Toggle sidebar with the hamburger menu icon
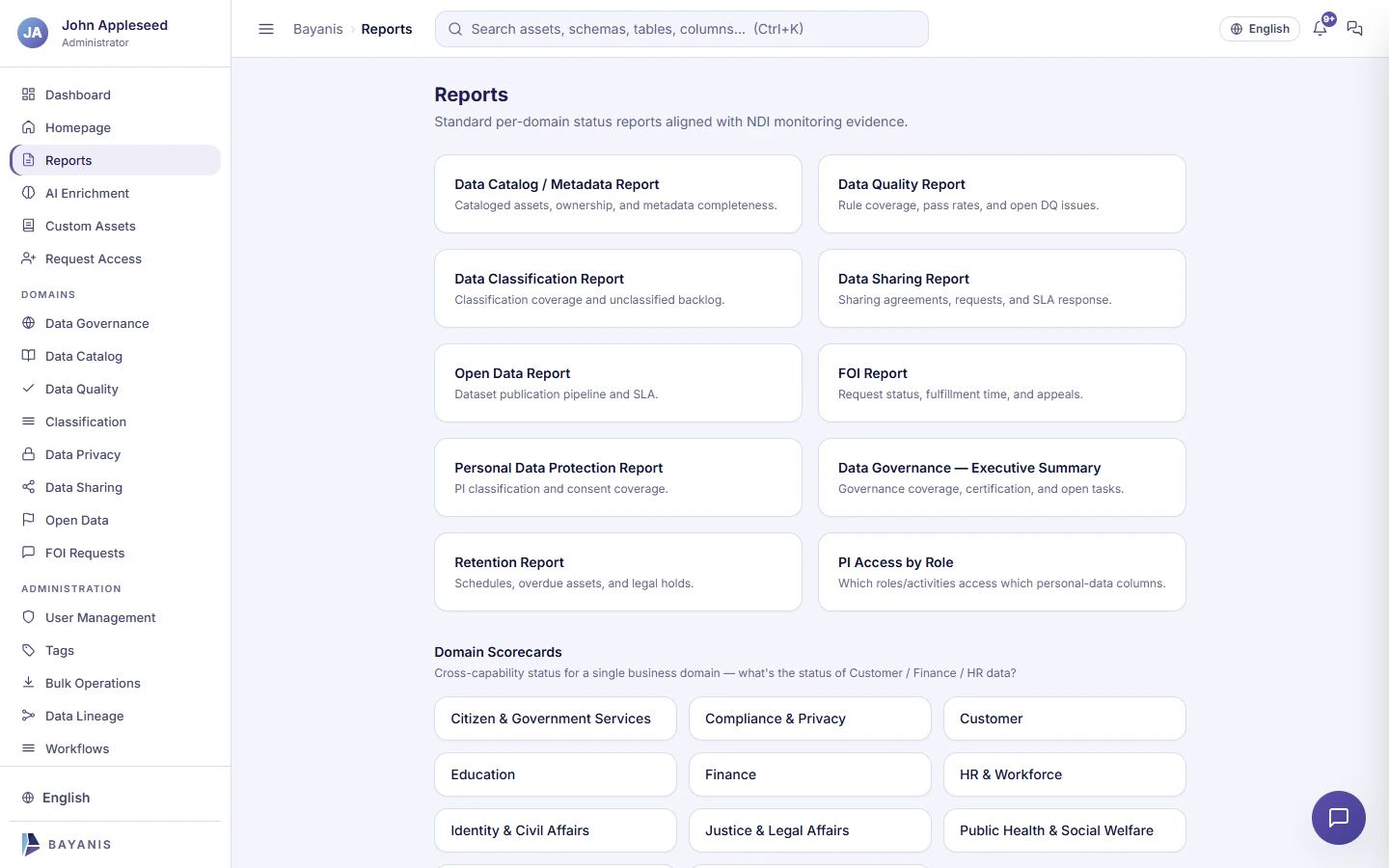The height and width of the screenshot is (868, 1389). click(266, 29)
